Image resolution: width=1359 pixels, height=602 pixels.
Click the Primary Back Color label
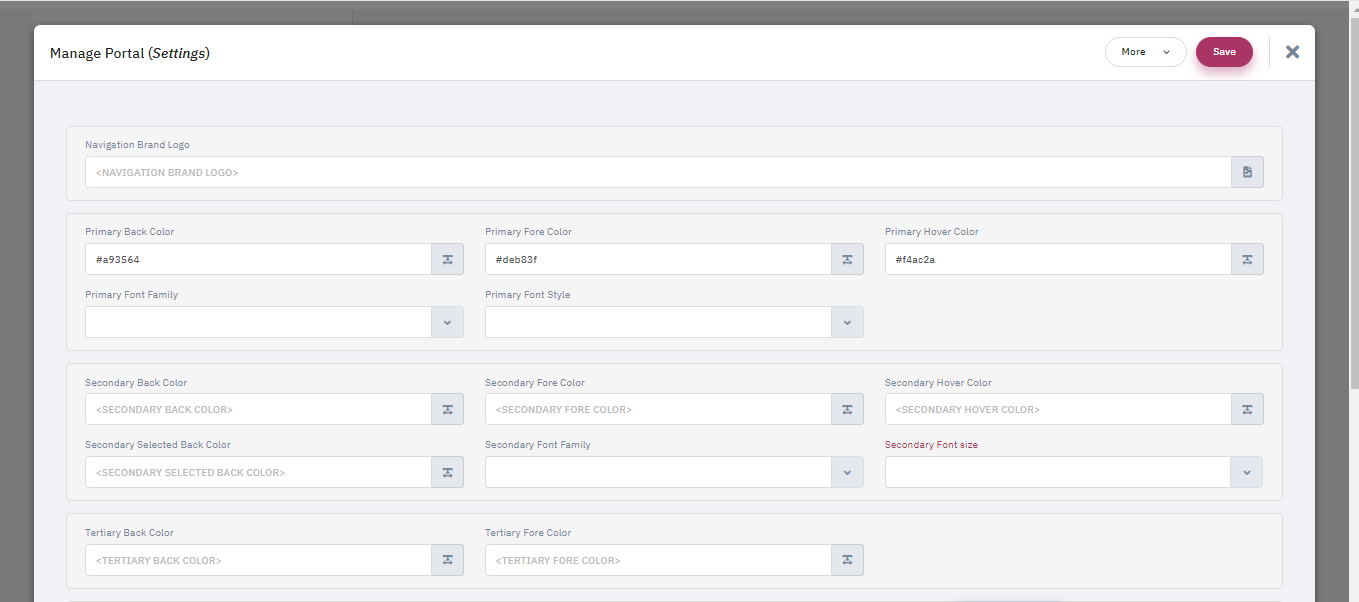pyautogui.click(x=129, y=232)
